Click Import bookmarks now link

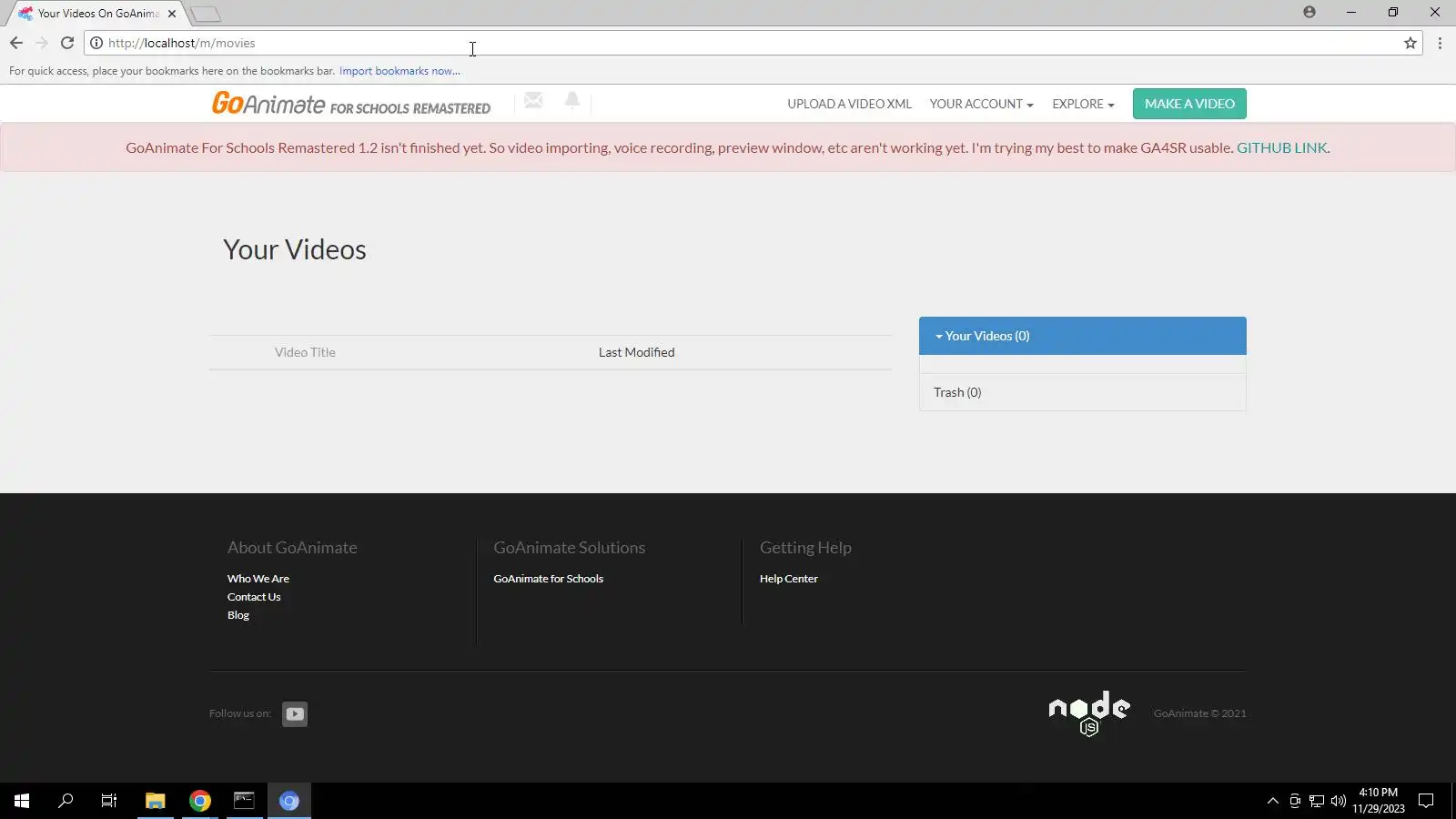pyautogui.click(x=399, y=71)
